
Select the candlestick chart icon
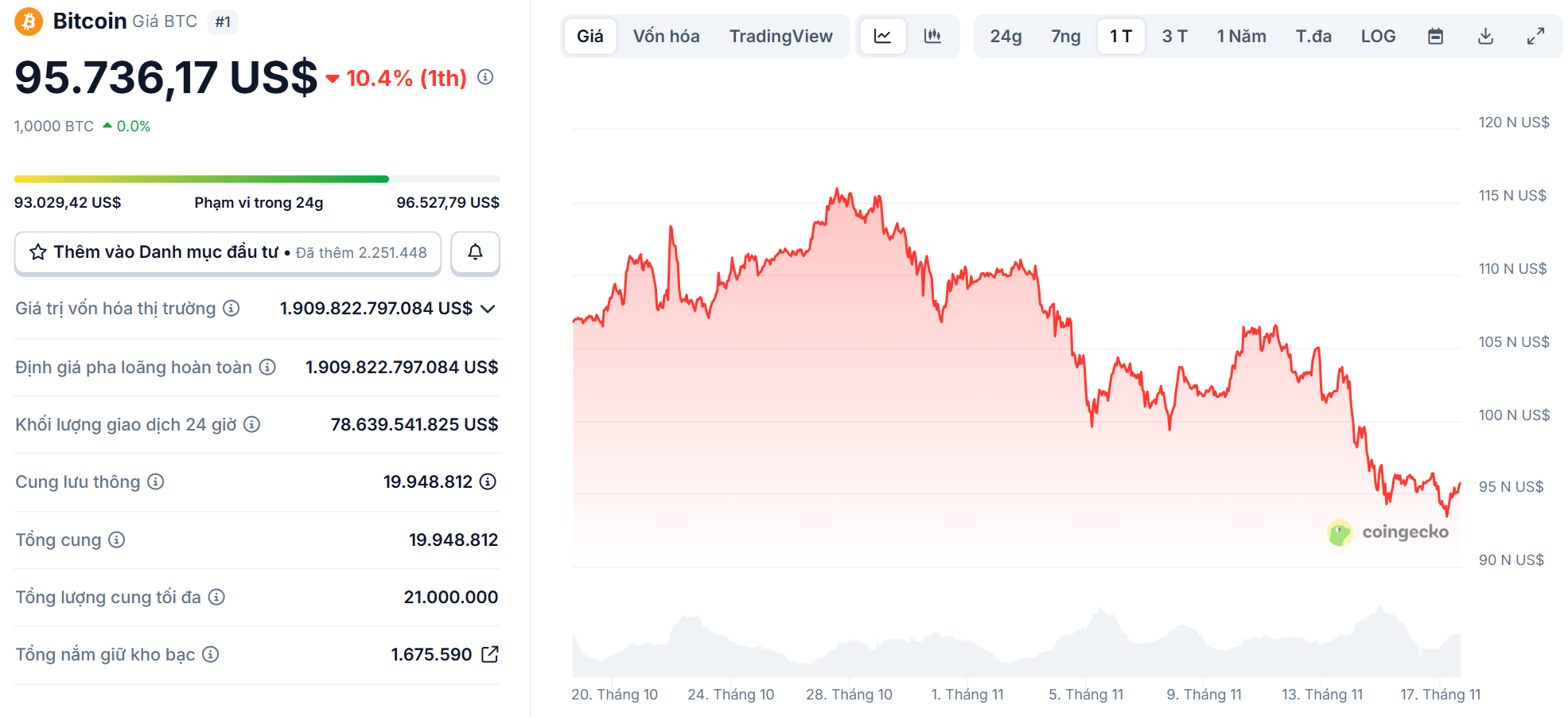coord(931,36)
